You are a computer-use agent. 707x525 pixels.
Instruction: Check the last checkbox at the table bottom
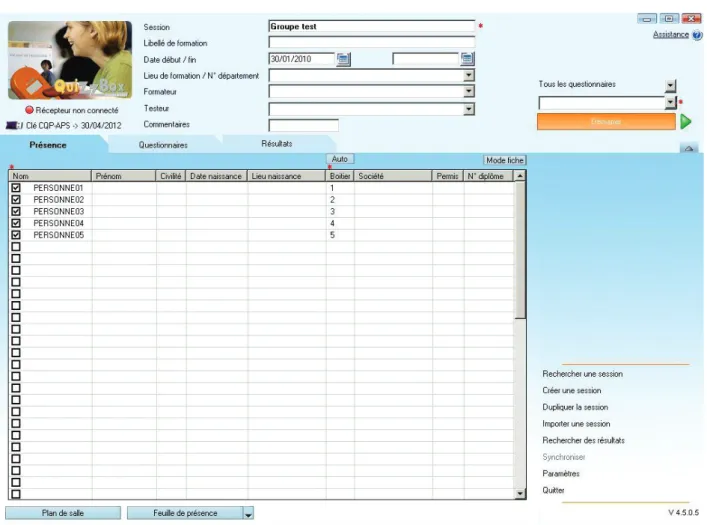16,494
